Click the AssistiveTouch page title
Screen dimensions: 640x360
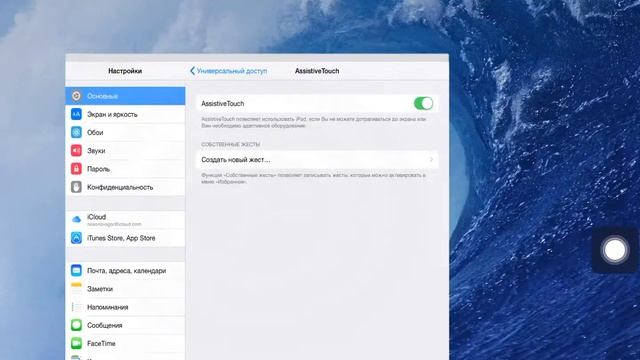coord(317,71)
